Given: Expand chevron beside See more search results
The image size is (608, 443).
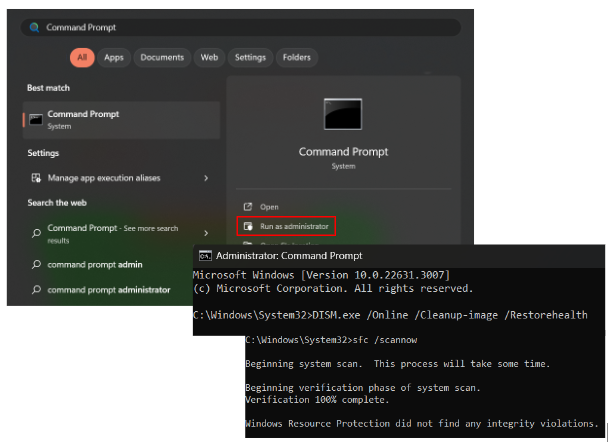Looking at the screenshot, I should pos(206,233).
